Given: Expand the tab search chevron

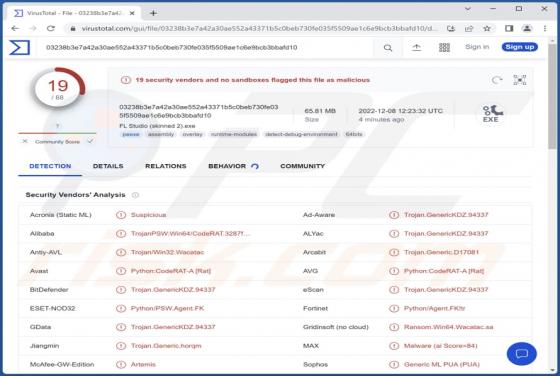Looking at the screenshot, I should [x=468, y=9].
